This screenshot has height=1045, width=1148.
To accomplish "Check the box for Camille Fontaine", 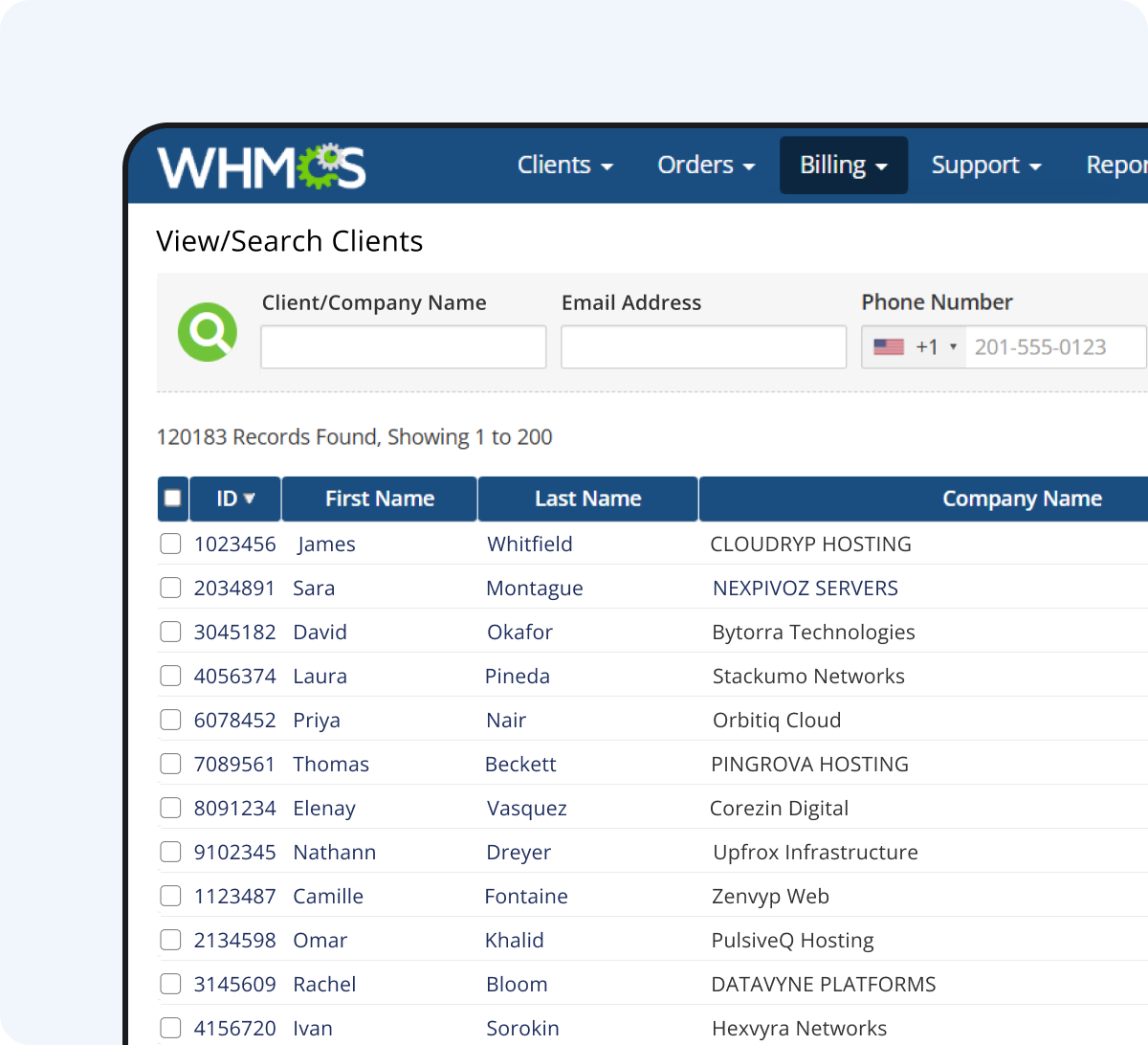I will tap(170, 896).
